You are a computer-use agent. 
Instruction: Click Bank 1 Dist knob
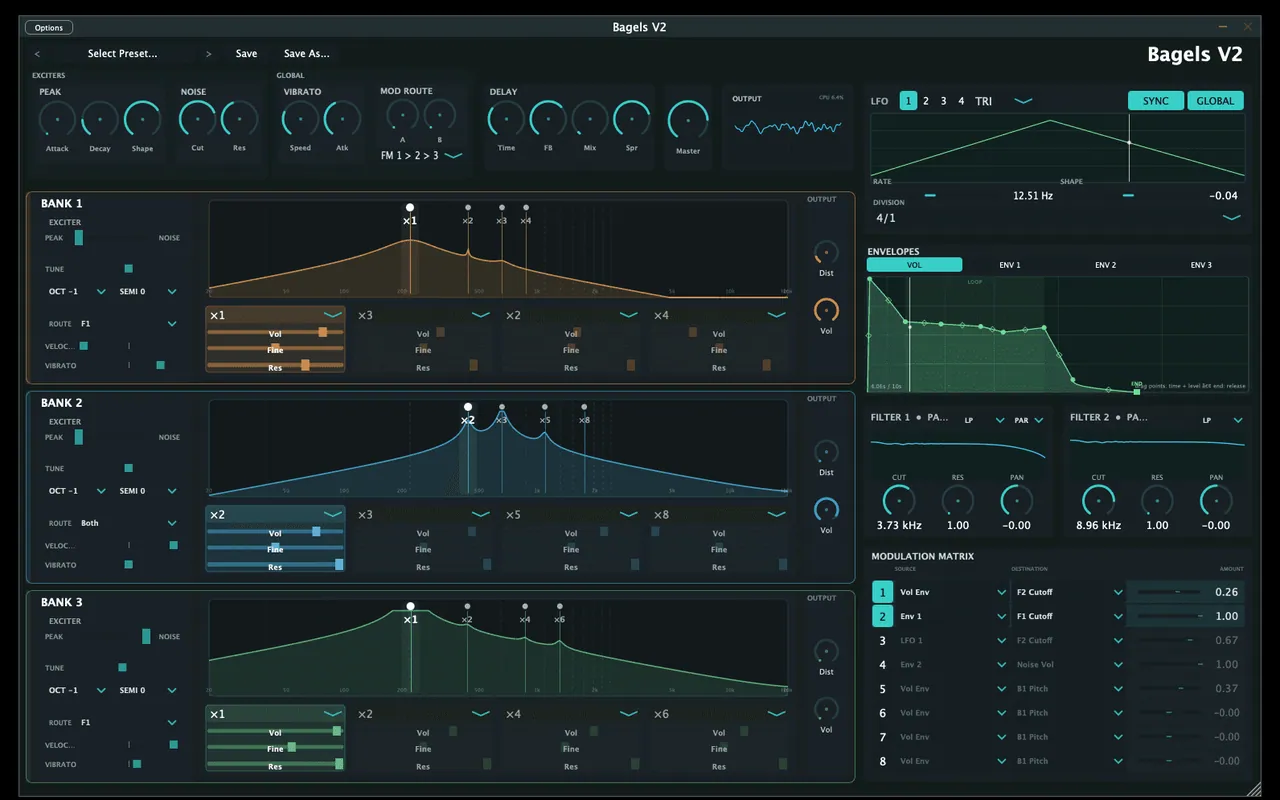pyautogui.click(x=826, y=253)
